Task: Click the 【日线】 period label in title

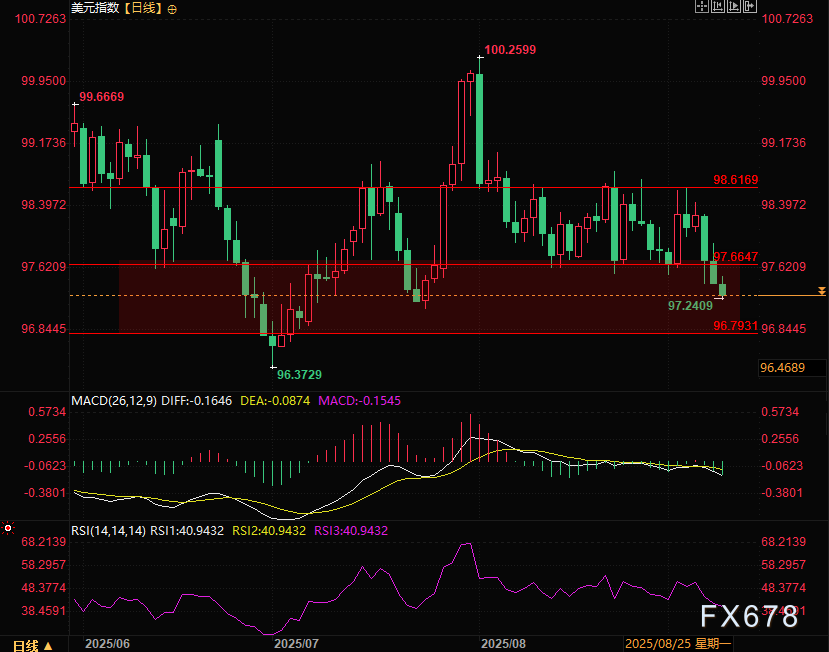Action: click(143, 9)
